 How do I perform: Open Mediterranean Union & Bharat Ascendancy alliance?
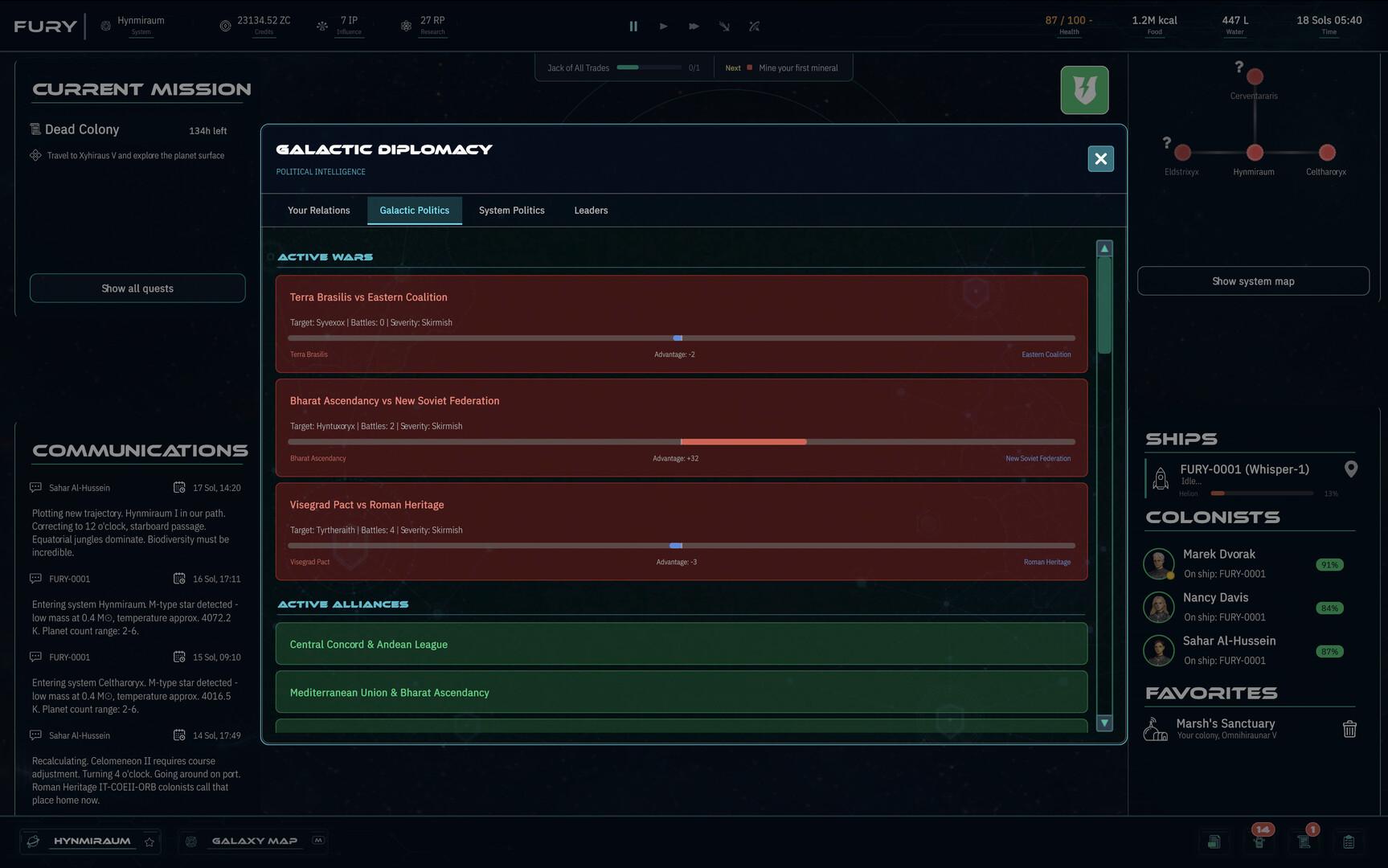pos(682,692)
